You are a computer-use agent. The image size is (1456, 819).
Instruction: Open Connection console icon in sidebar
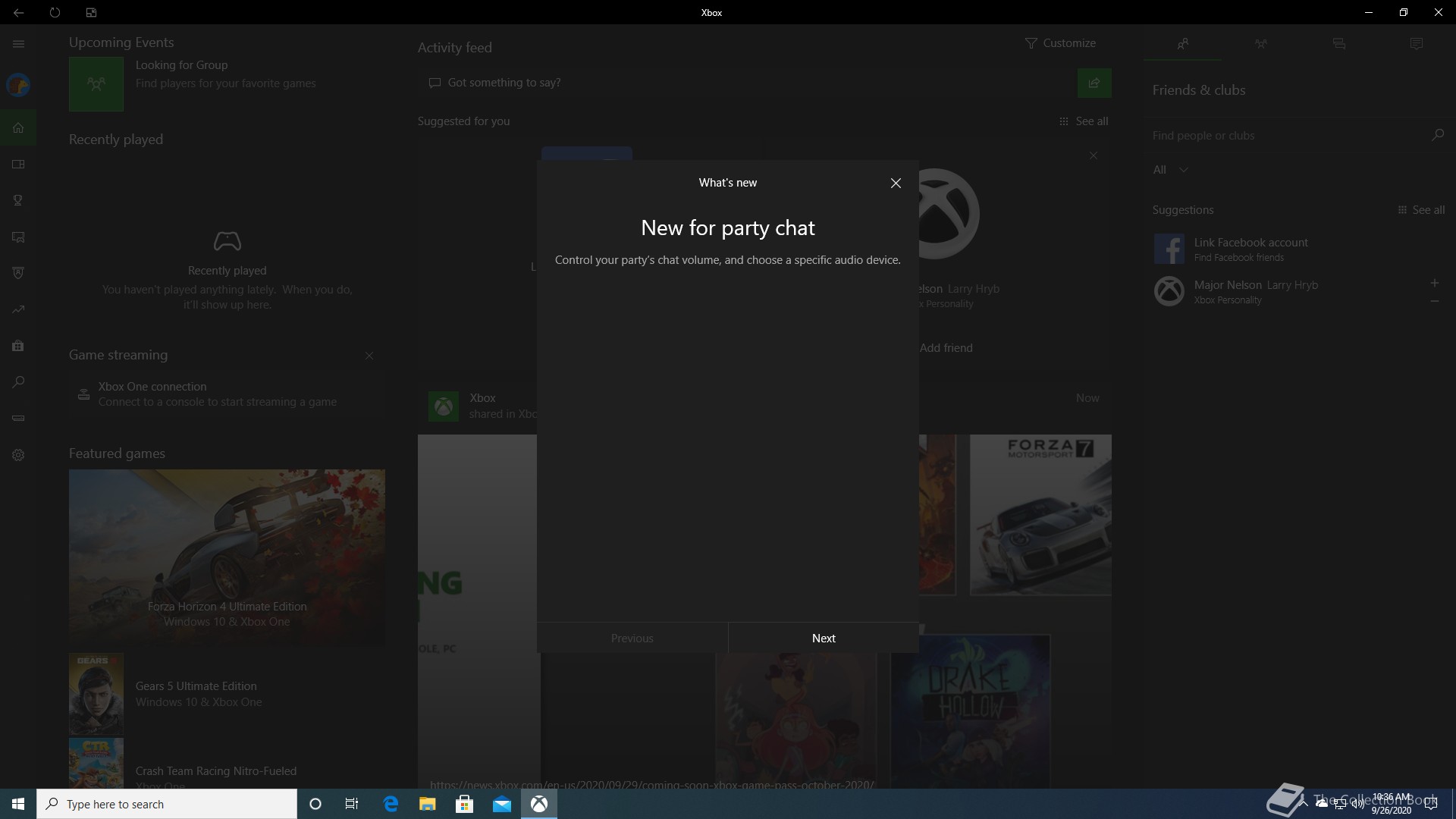[x=18, y=418]
